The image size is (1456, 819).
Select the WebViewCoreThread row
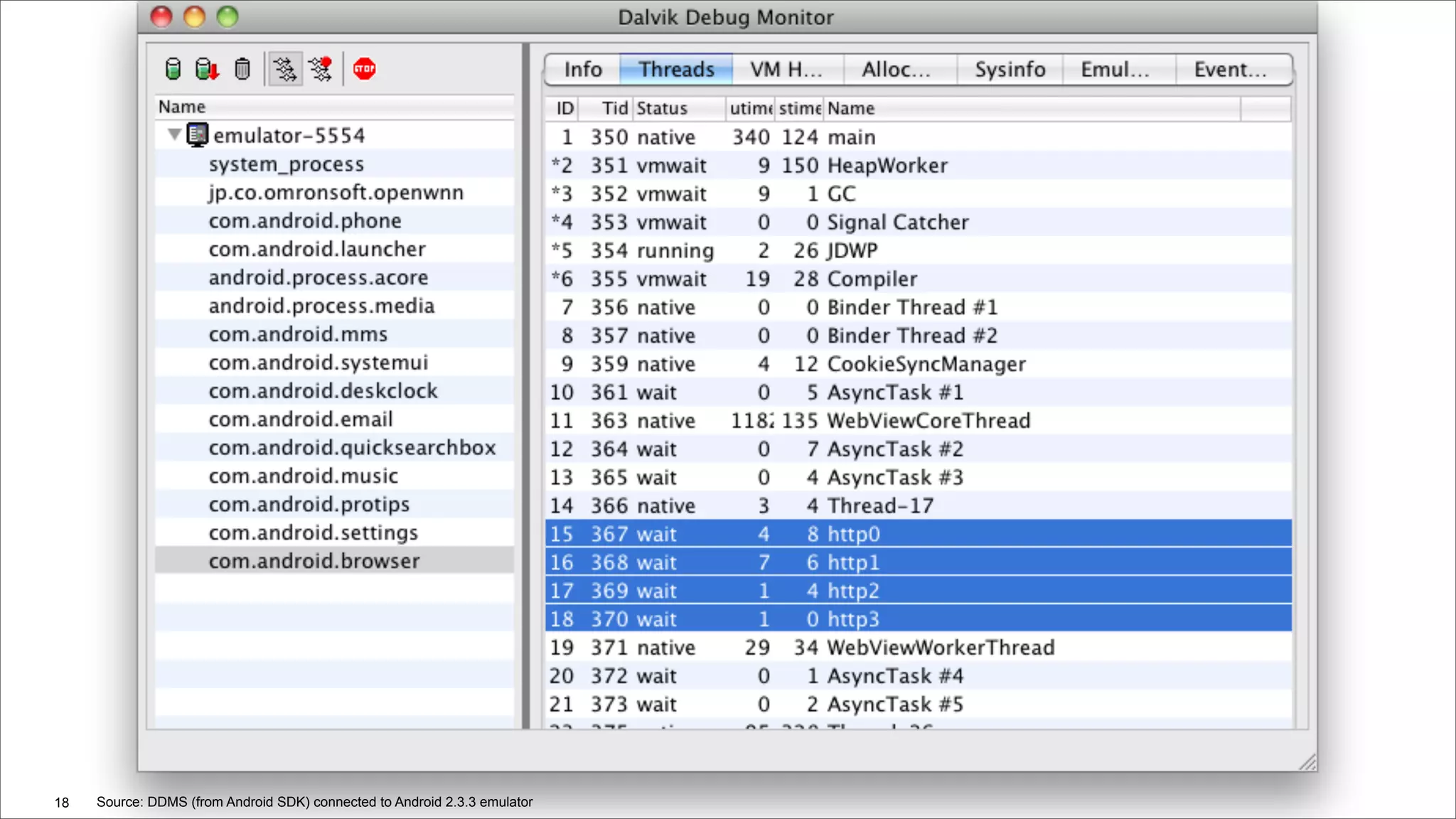(x=918, y=421)
